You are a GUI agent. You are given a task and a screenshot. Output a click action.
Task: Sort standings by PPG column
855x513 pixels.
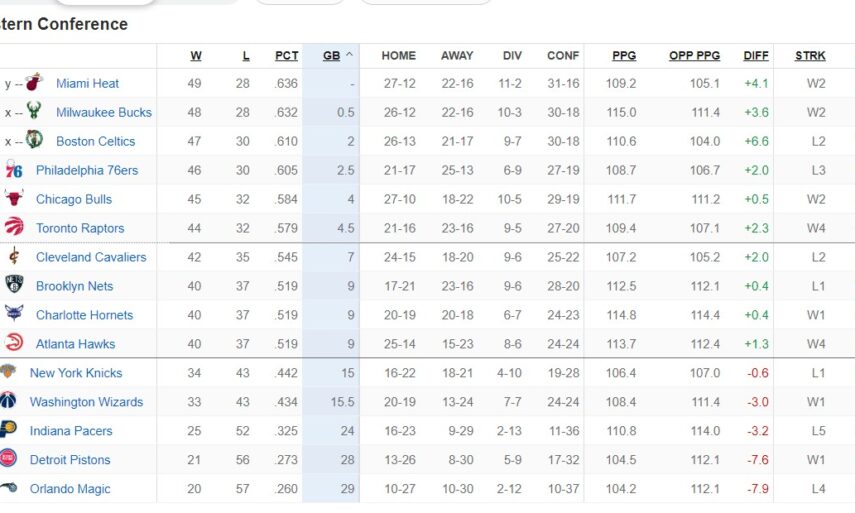click(624, 56)
